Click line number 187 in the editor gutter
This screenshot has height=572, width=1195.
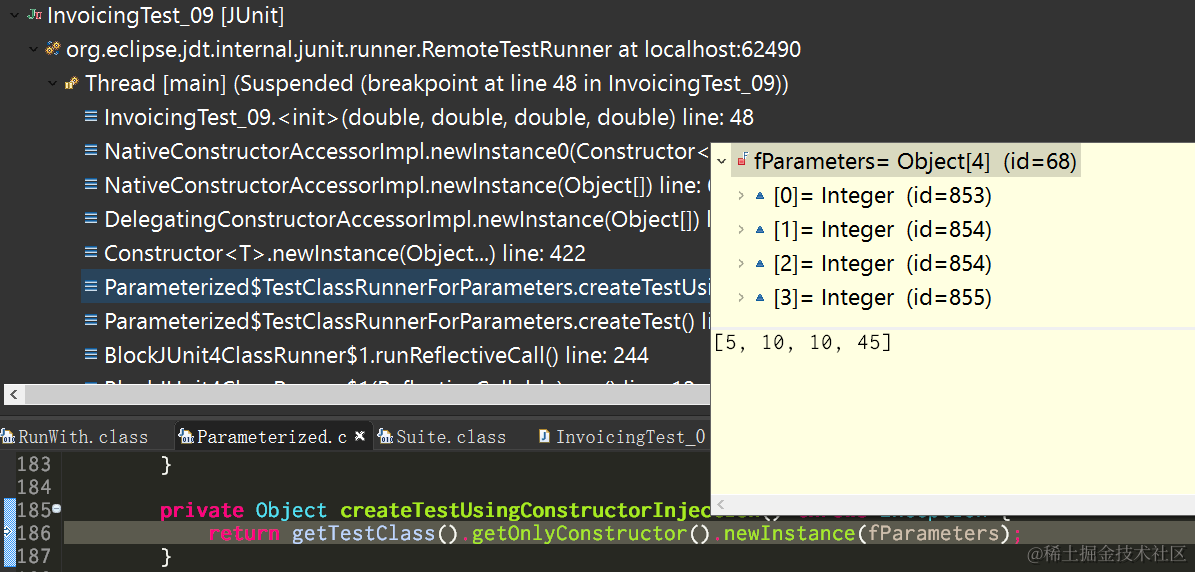pos(34,555)
